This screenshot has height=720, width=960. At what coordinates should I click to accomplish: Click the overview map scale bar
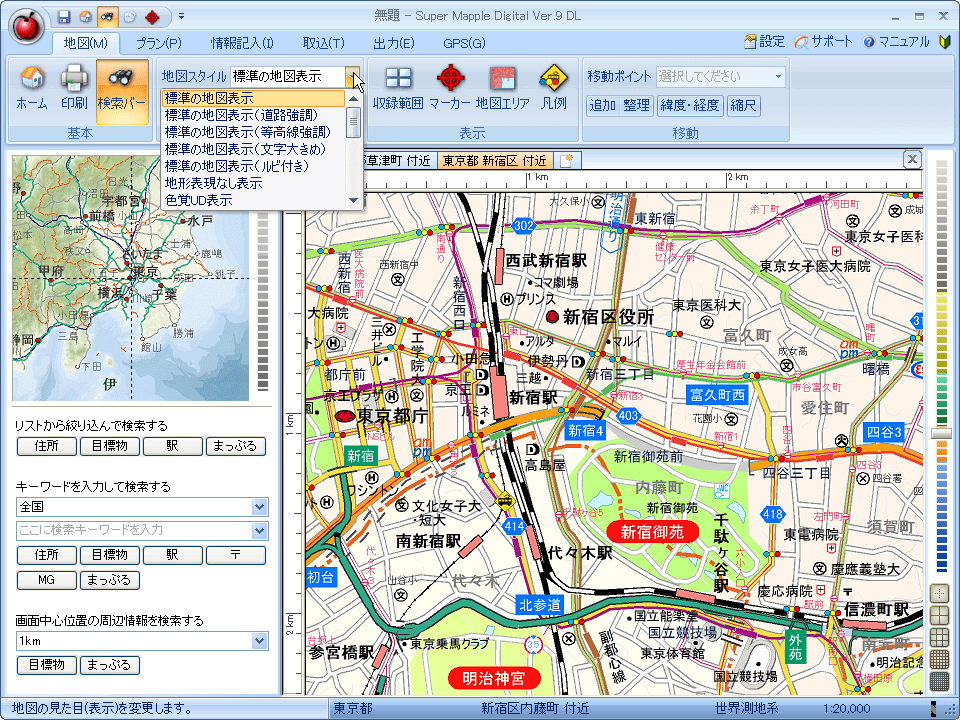coord(263,301)
